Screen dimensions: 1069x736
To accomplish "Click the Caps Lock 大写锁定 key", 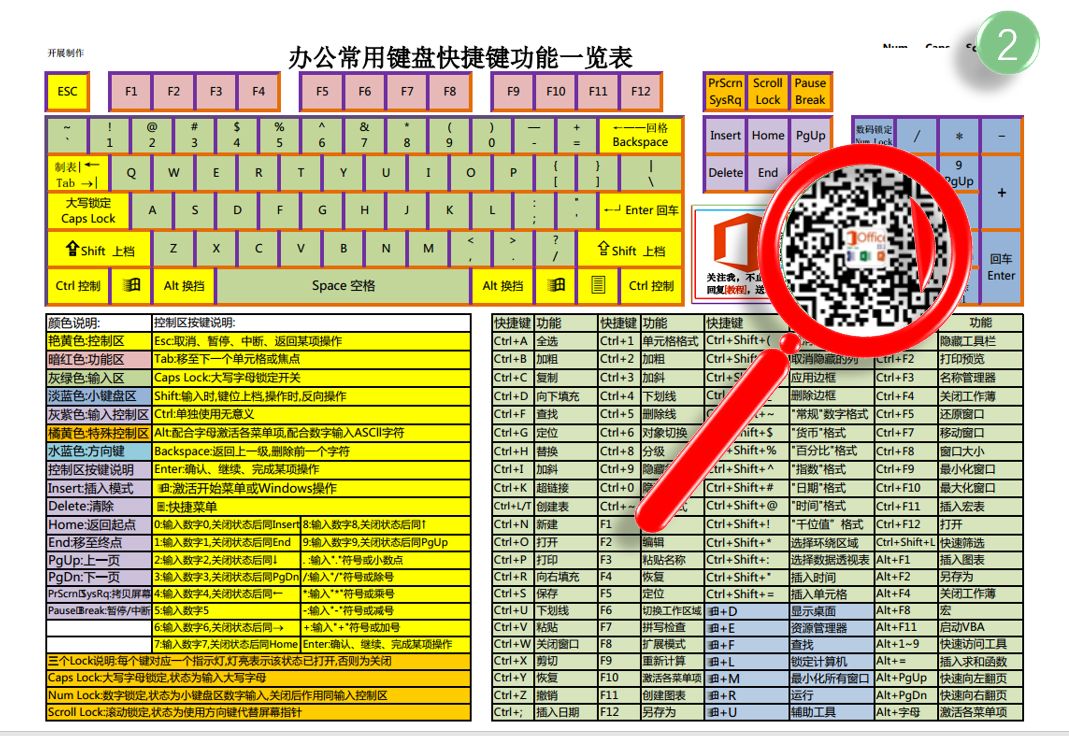I will click(88, 211).
